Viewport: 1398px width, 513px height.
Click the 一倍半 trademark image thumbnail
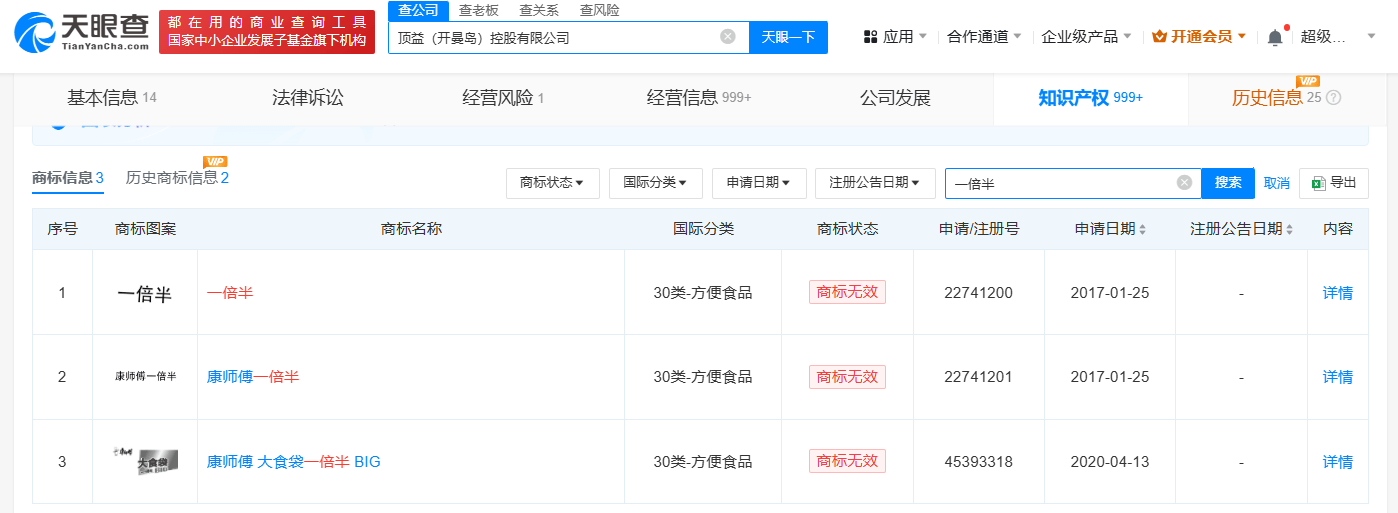click(145, 294)
